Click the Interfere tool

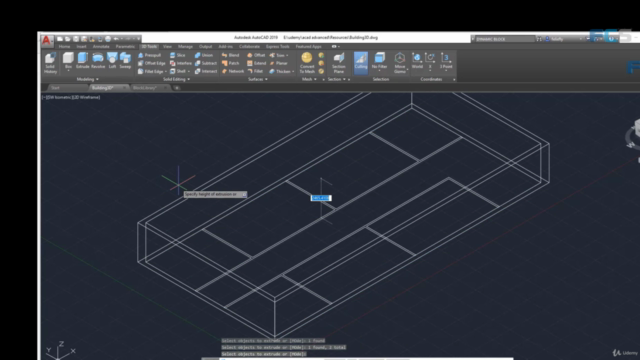tap(180, 63)
